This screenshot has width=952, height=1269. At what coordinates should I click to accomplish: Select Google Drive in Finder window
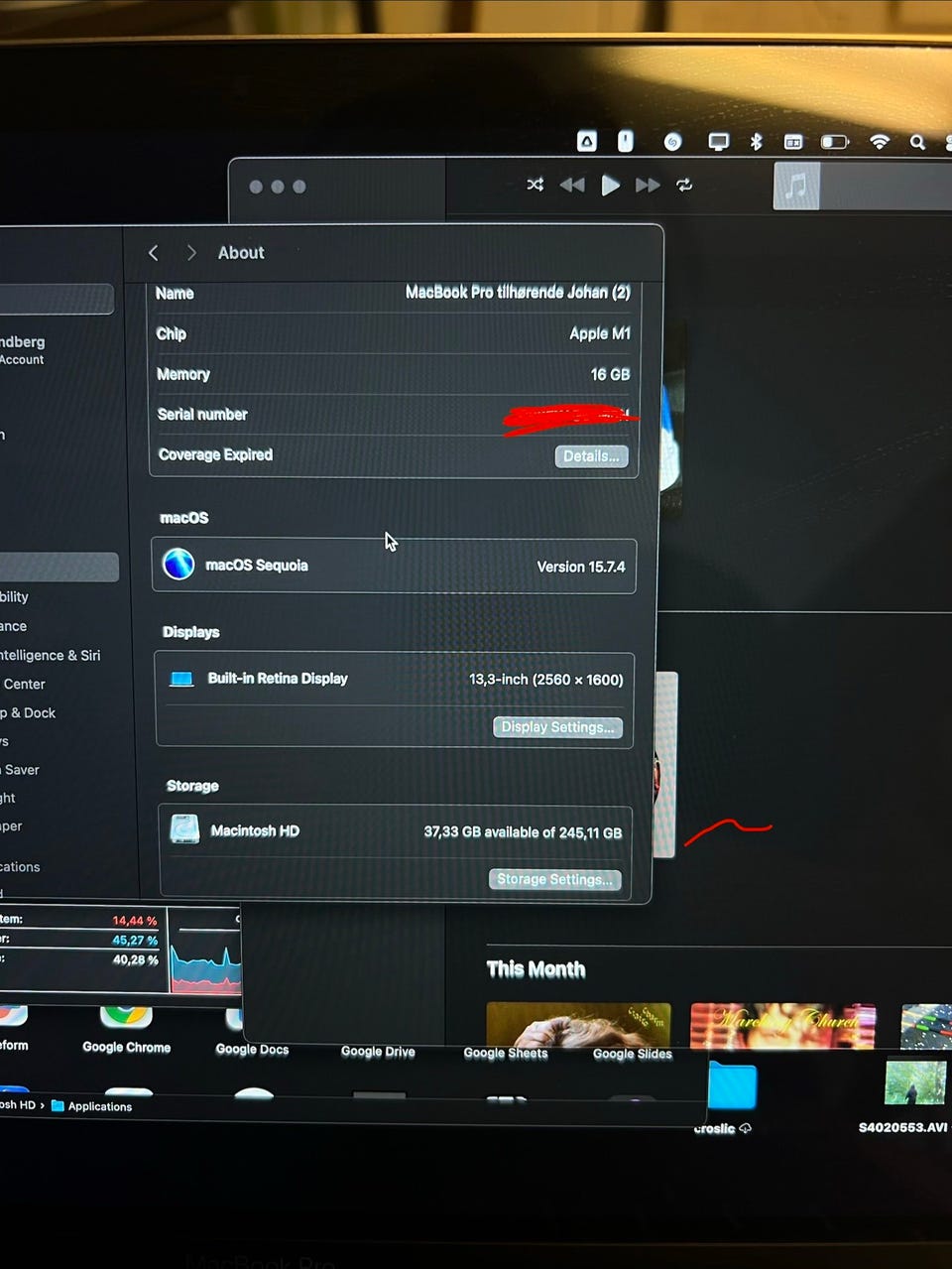378,1052
